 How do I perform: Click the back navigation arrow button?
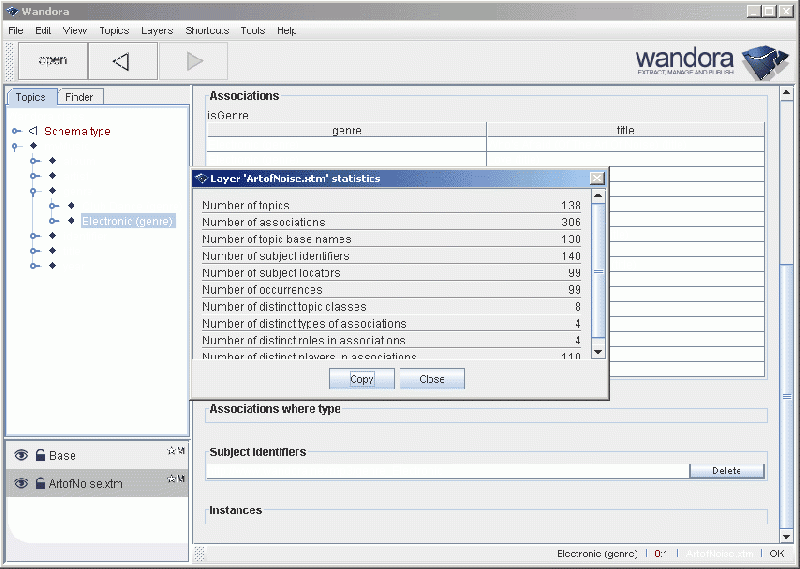[122, 62]
